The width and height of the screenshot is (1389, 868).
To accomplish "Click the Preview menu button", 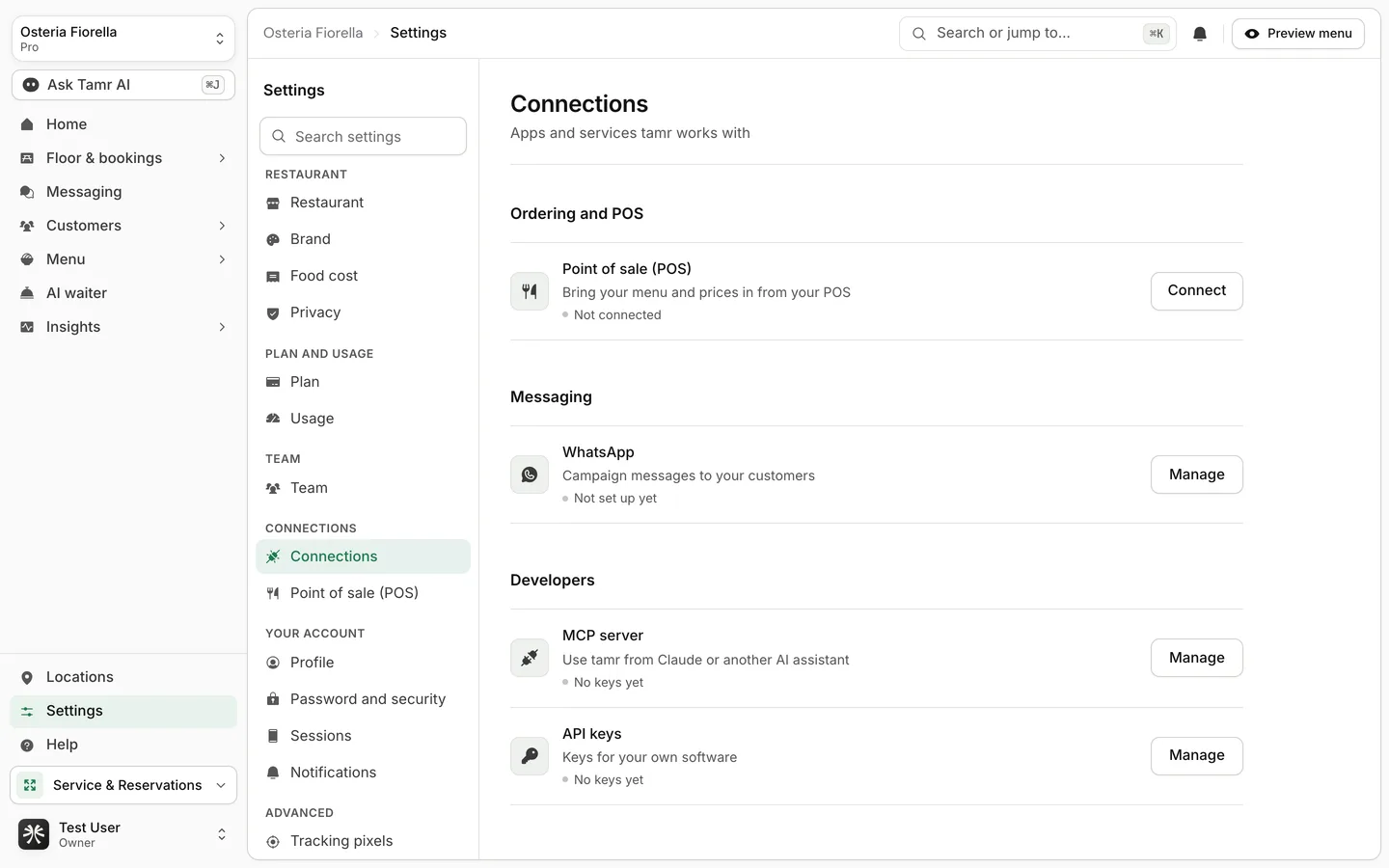I will tap(1298, 34).
